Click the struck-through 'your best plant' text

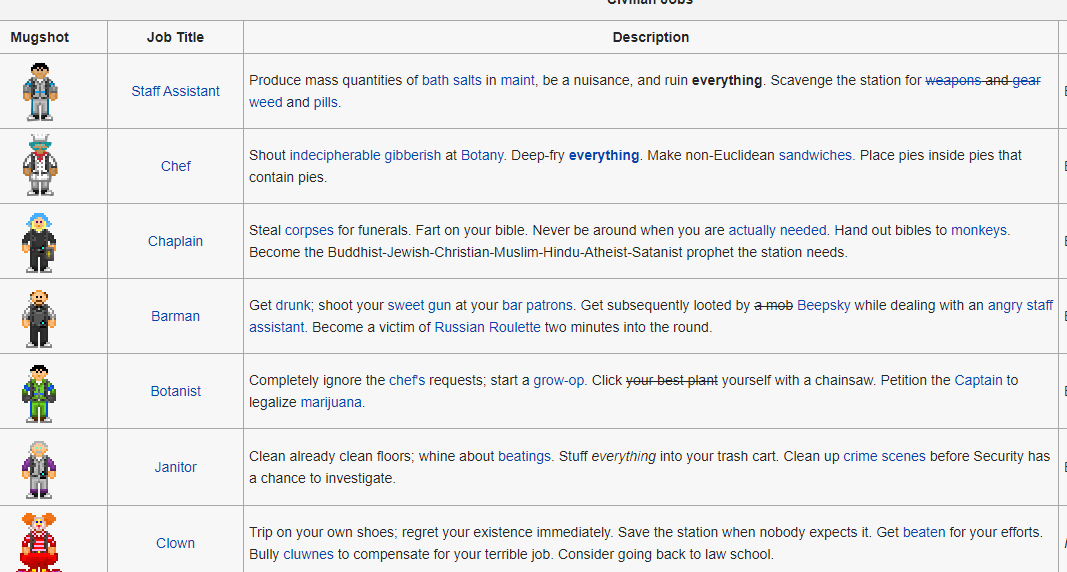tap(672, 380)
